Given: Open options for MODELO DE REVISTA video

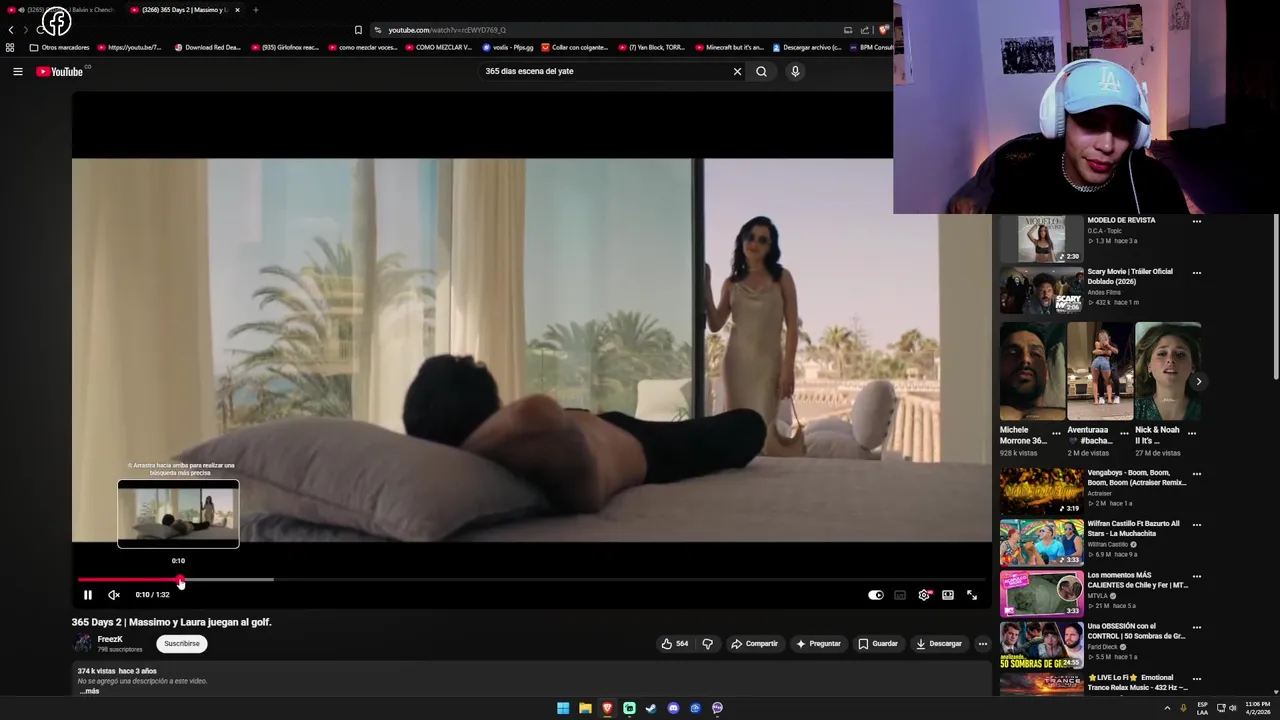Looking at the screenshot, I should [1197, 221].
